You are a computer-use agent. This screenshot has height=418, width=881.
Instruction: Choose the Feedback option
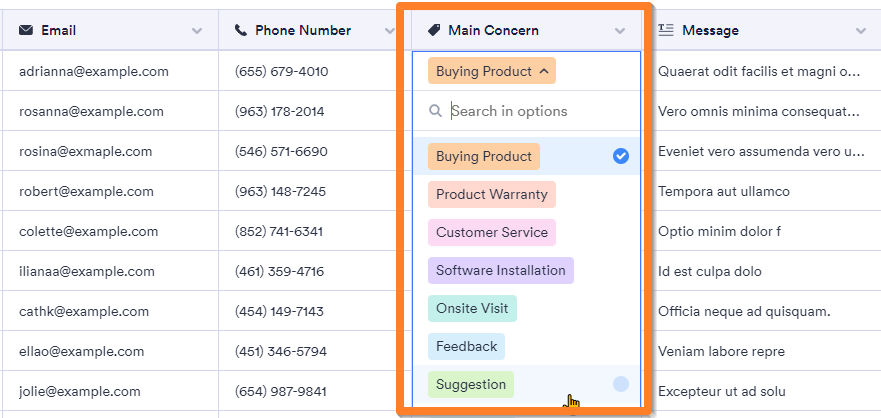[x=467, y=346]
